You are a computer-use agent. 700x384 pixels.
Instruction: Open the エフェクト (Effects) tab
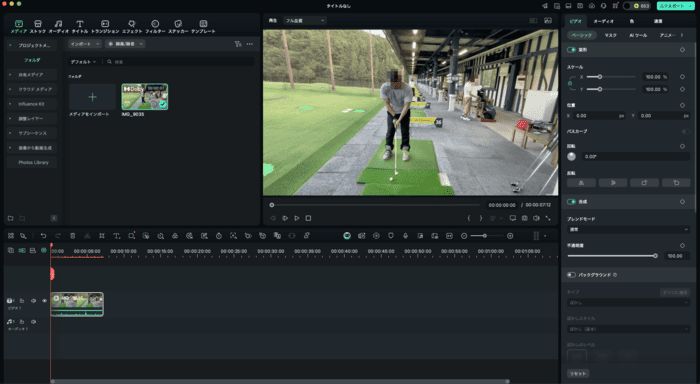tap(132, 26)
